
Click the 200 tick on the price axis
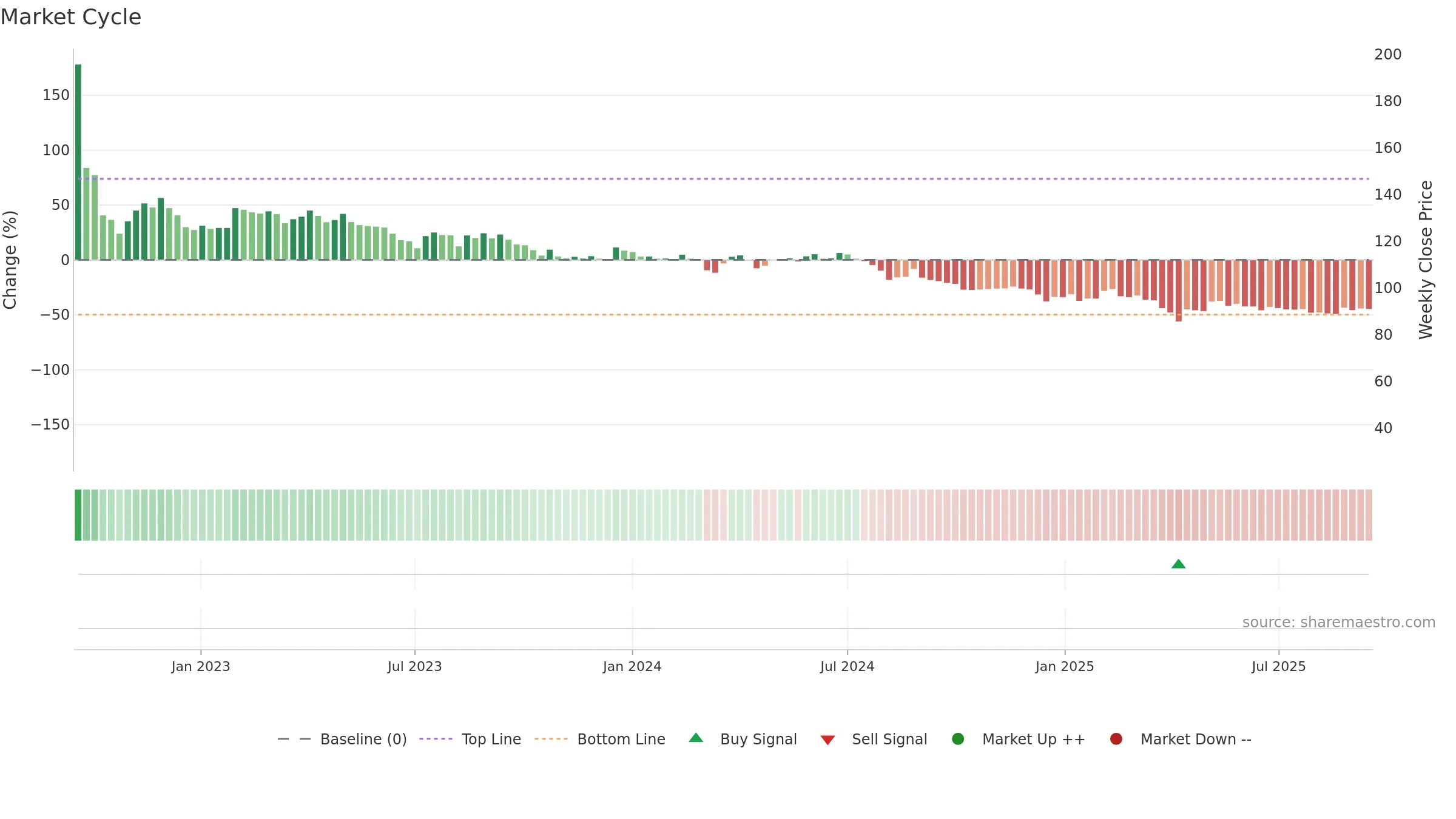click(x=1388, y=55)
